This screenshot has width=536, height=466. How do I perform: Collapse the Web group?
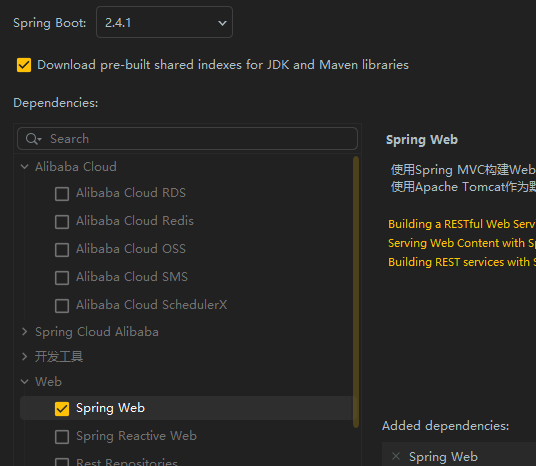[25, 382]
